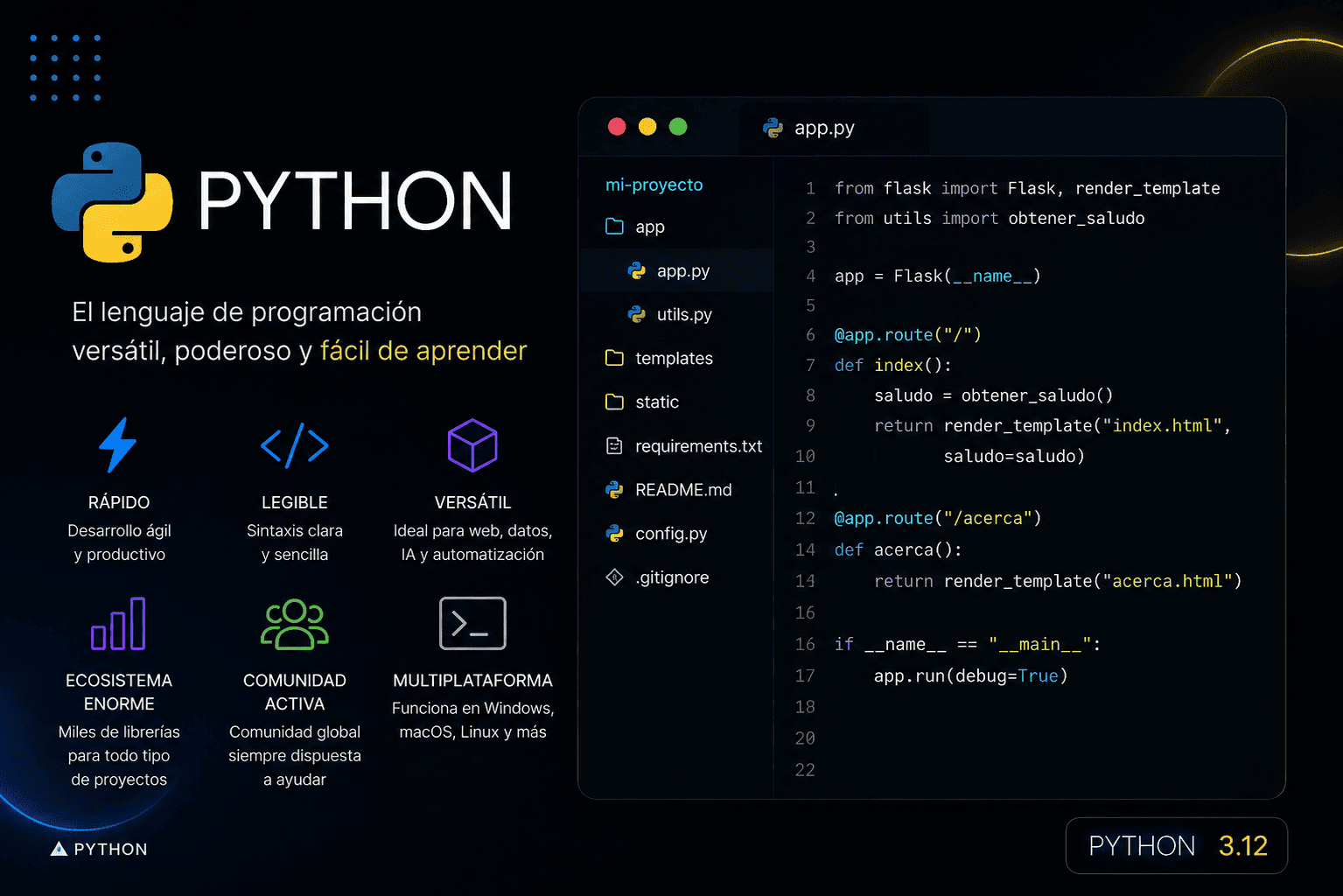Click the people COMUNIDAD ACTIVA icon
Screen dimensions: 1343x896
[x=295, y=624]
